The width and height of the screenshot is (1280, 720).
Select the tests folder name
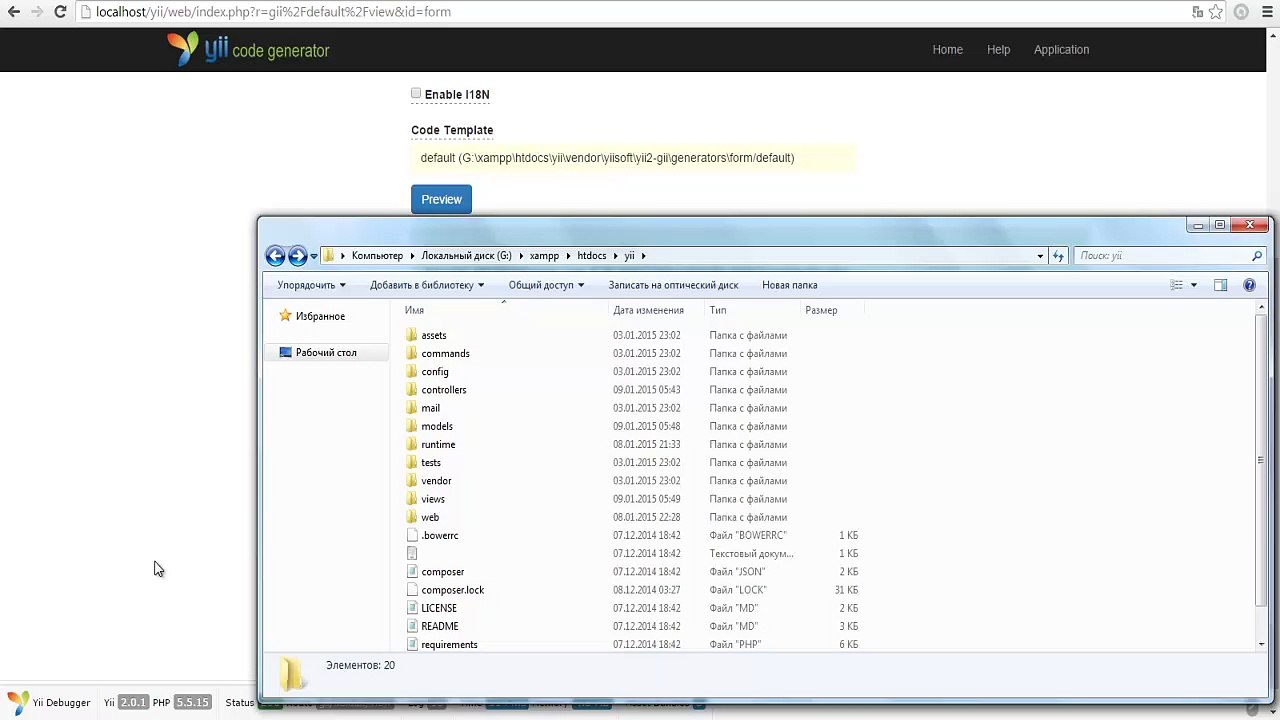[x=431, y=463]
